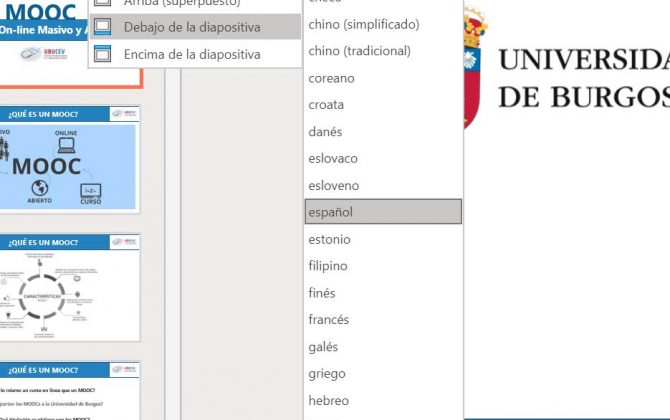Select highlighted 'español' language option
This screenshot has width=670, height=420.
pos(383,211)
